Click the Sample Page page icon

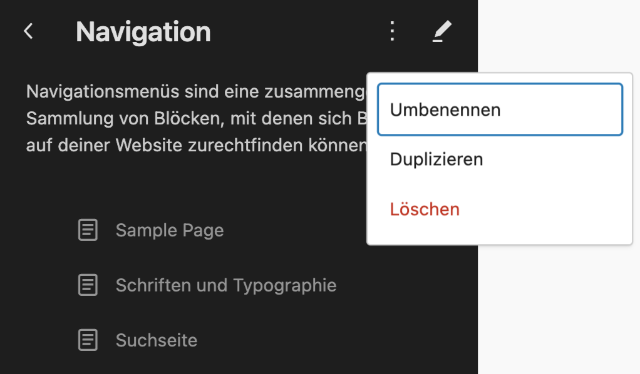pyautogui.click(x=88, y=230)
